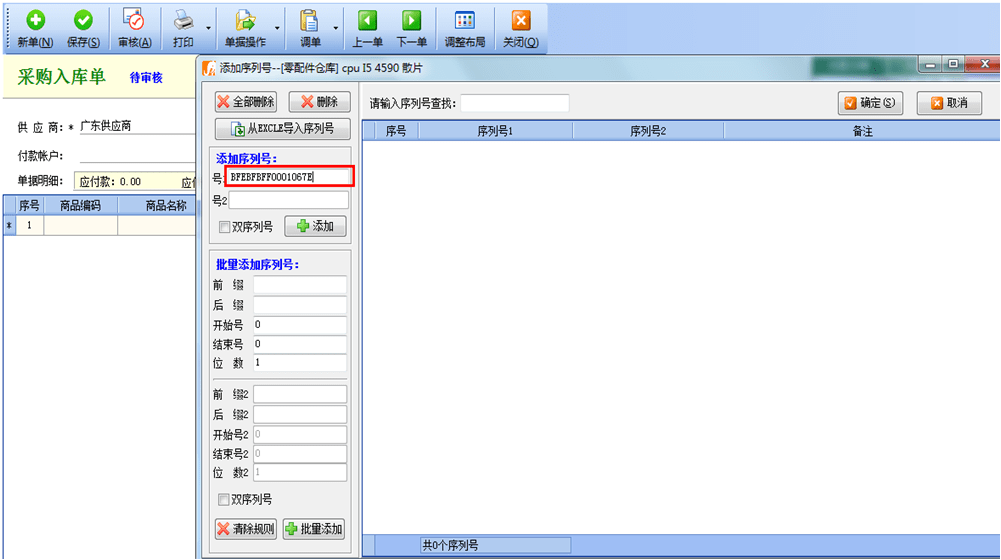Click the 位数2 field
Image resolution: width=1001 pixels, height=560 pixels.
pos(300,473)
